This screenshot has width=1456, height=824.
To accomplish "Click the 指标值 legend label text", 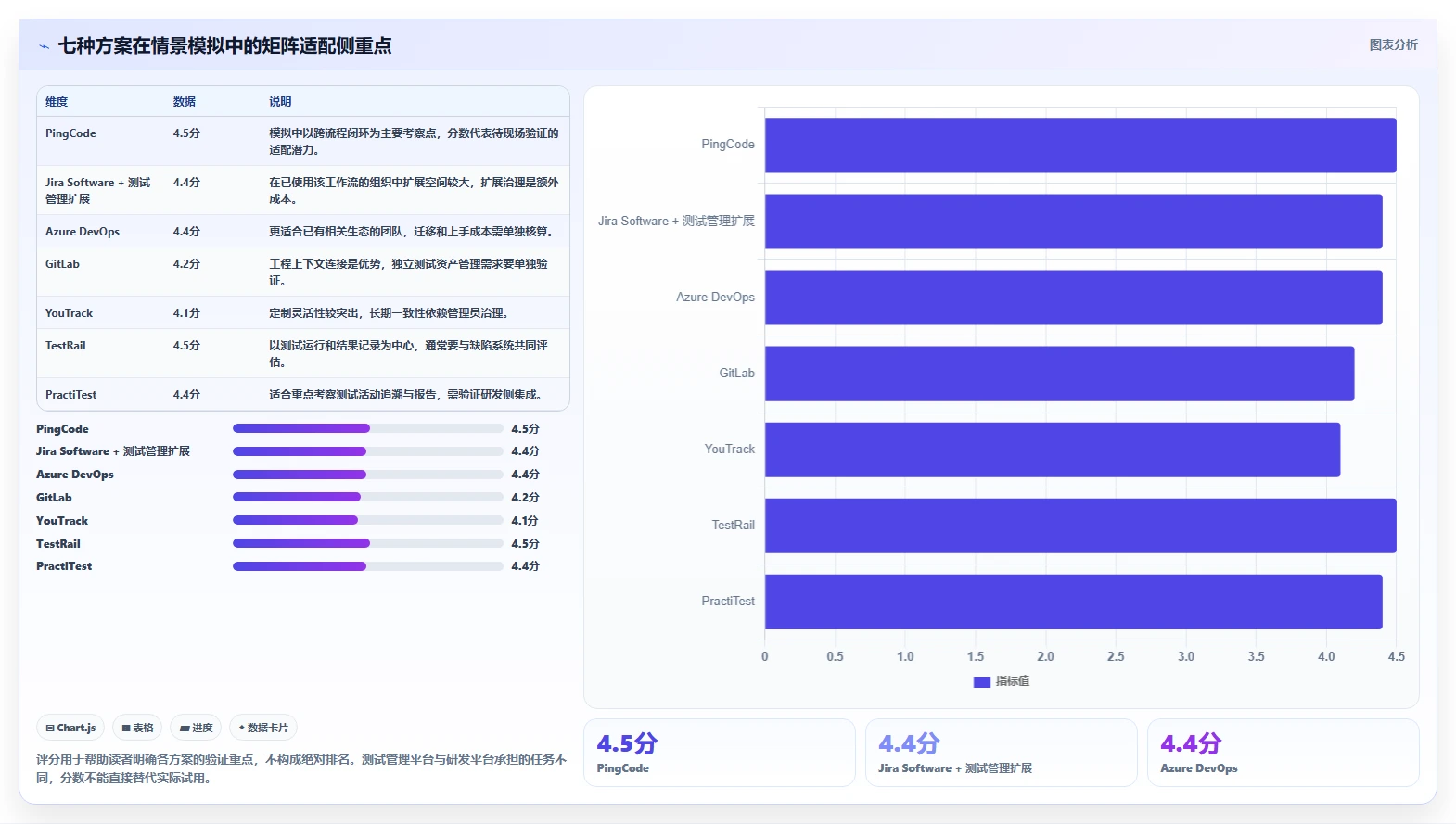I will pos(1013,681).
